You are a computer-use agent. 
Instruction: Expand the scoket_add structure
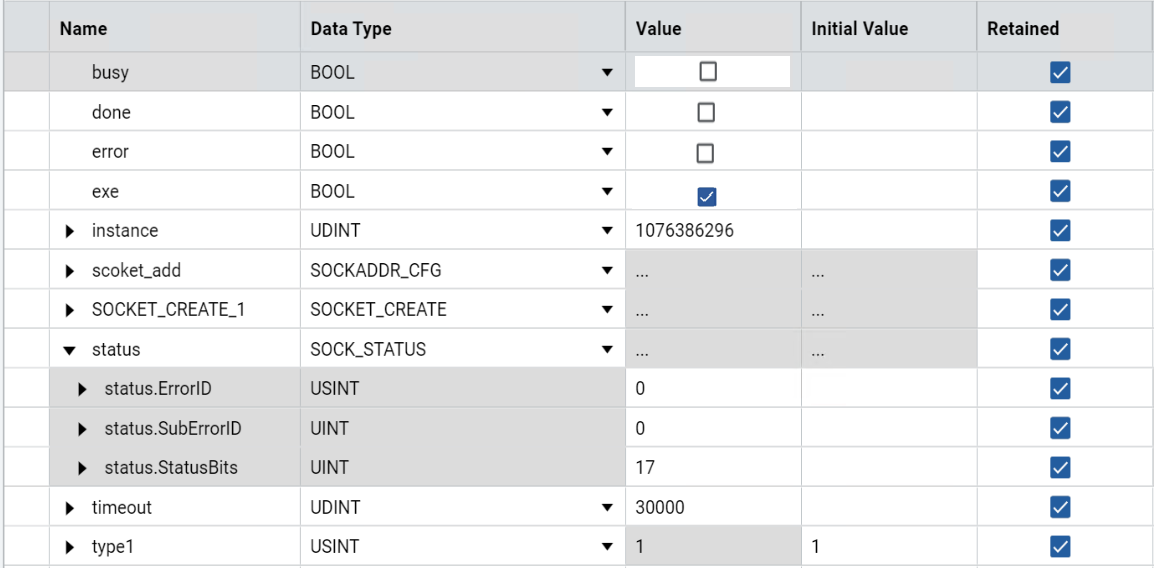point(70,271)
